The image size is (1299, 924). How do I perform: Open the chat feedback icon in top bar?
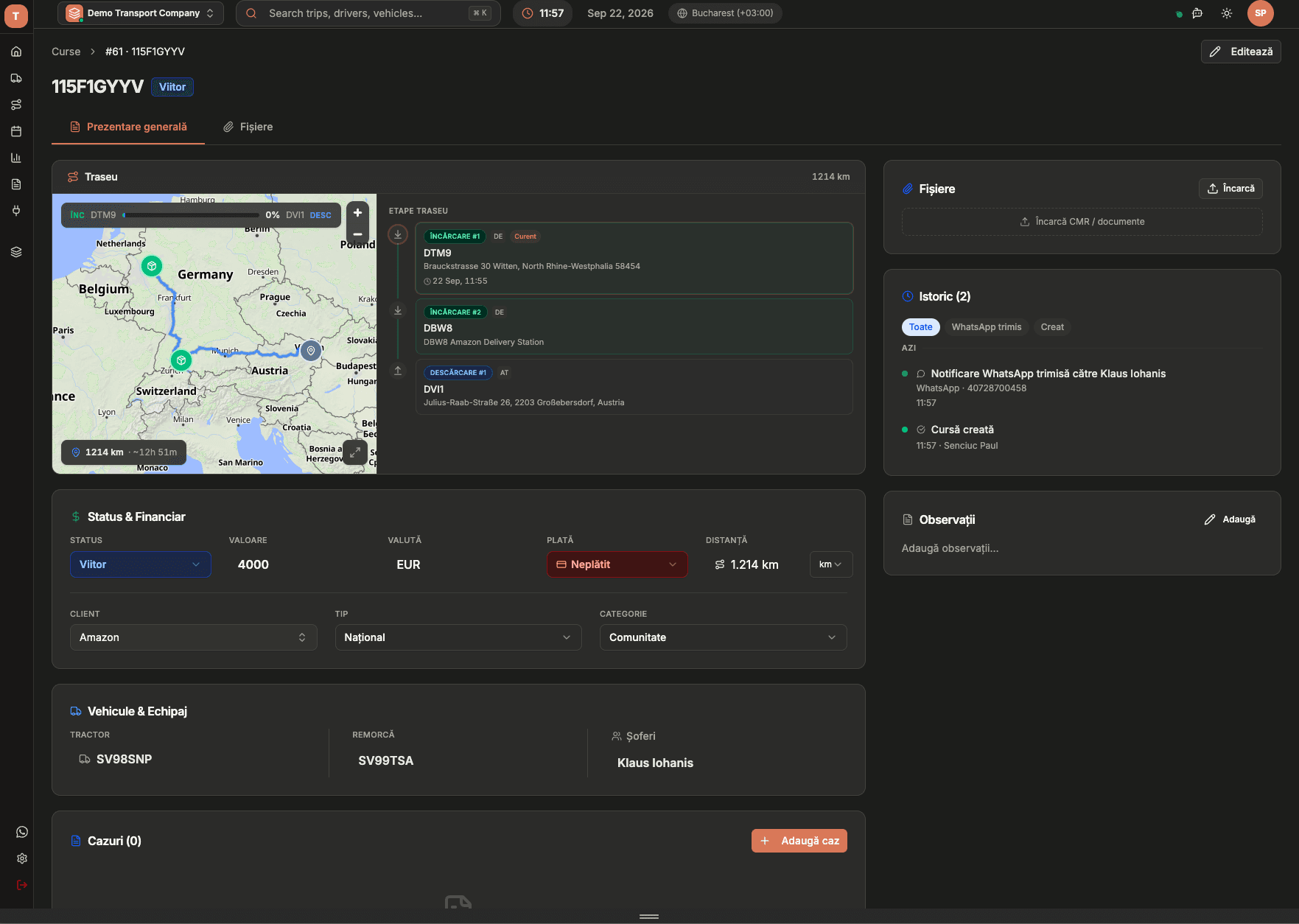tap(1197, 13)
